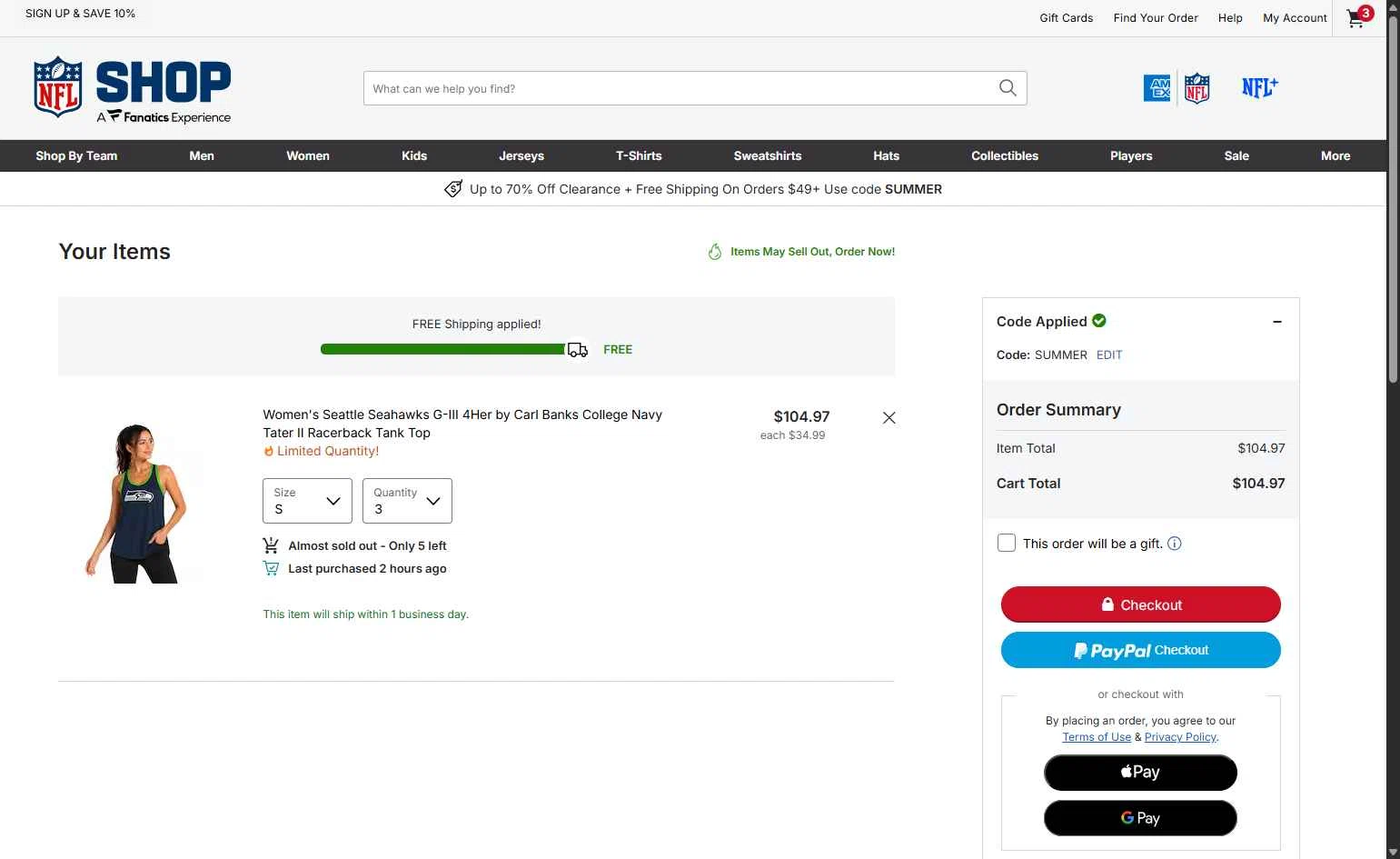Open the Size dropdown
This screenshot has height=859, width=1400.
pyautogui.click(x=307, y=501)
